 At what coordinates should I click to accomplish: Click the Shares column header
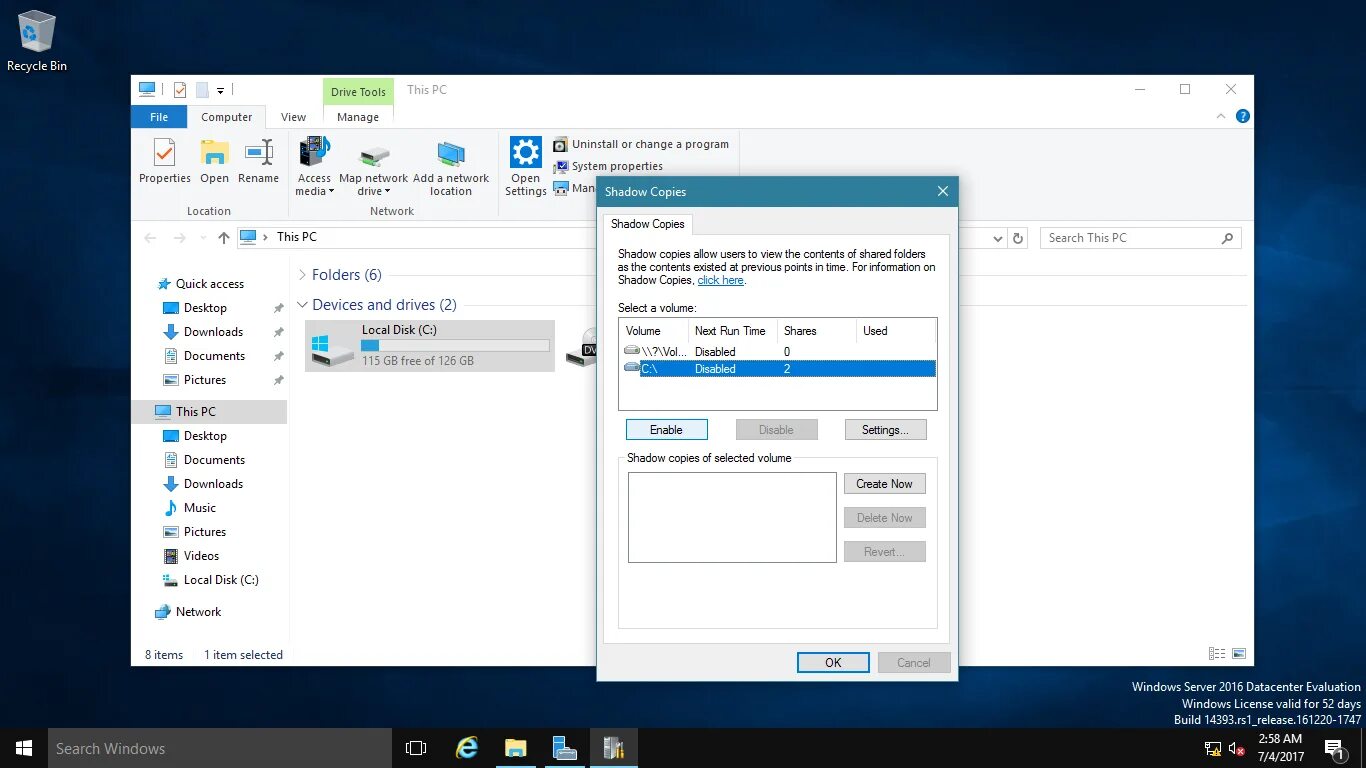pos(817,331)
